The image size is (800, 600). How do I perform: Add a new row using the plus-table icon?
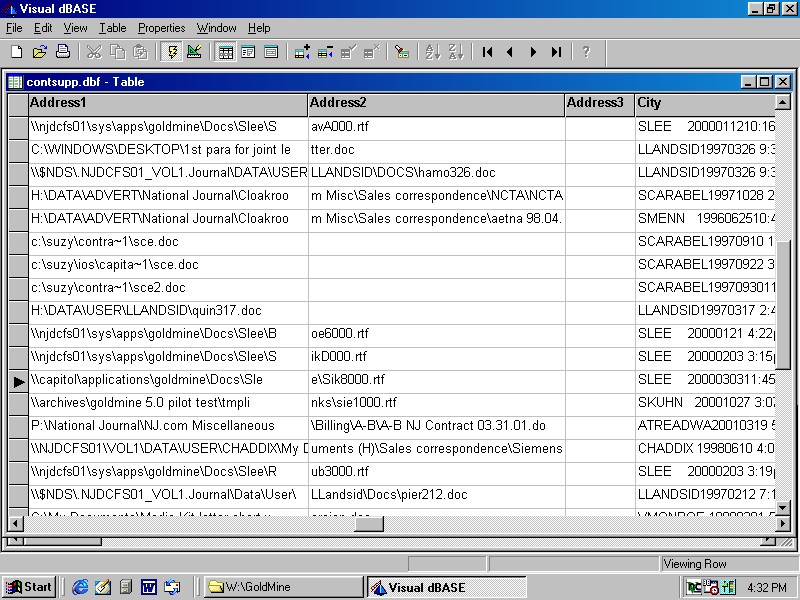pos(302,52)
